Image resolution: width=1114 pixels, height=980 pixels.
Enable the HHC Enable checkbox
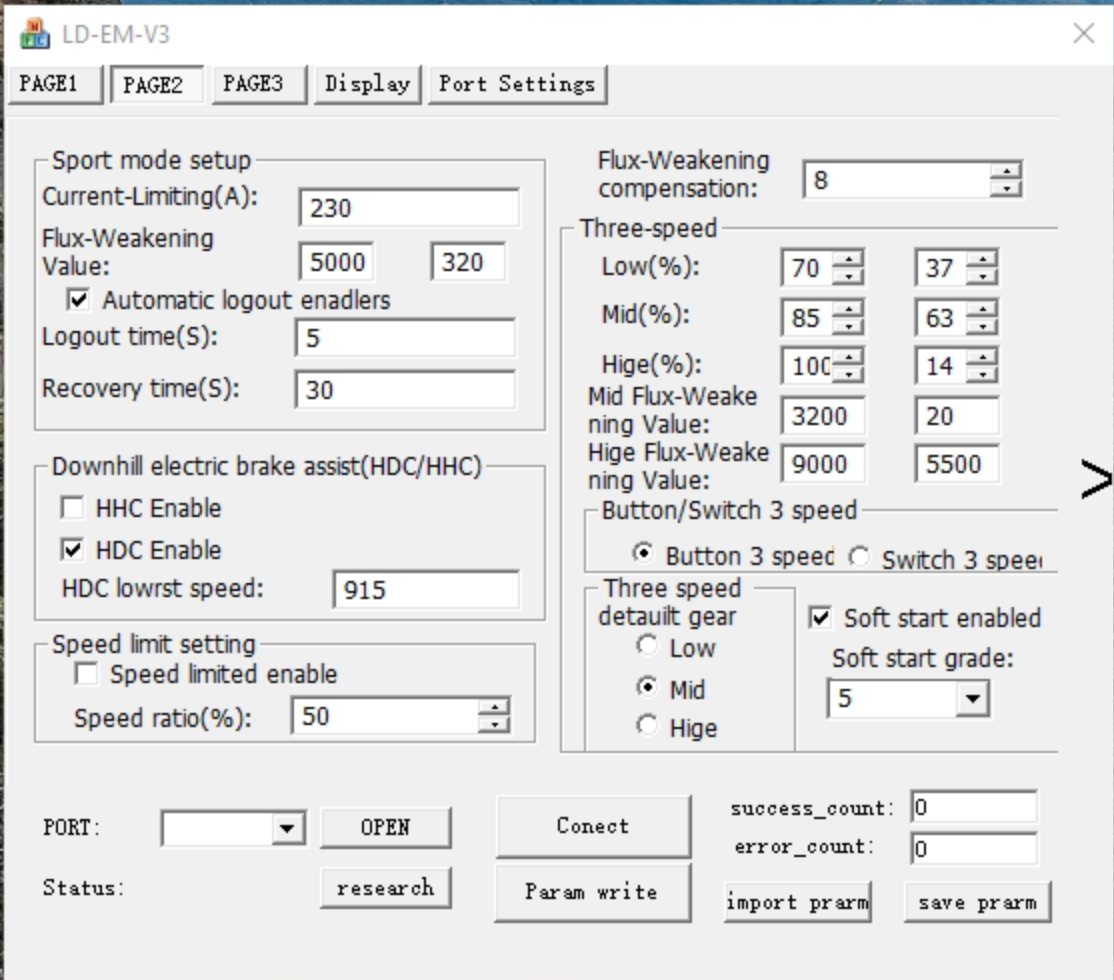pos(73,508)
